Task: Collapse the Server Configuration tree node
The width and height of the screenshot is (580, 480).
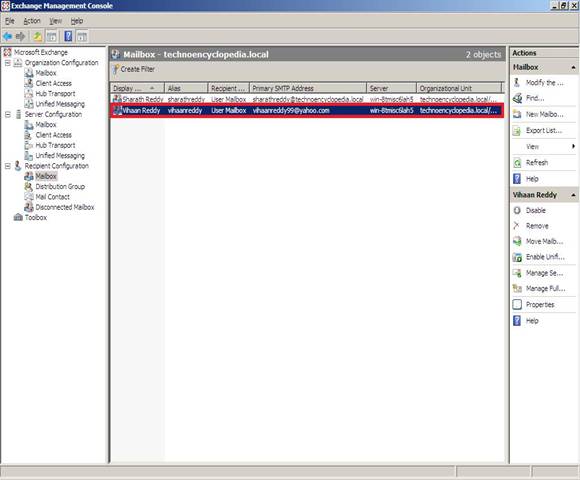Action: point(8,115)
